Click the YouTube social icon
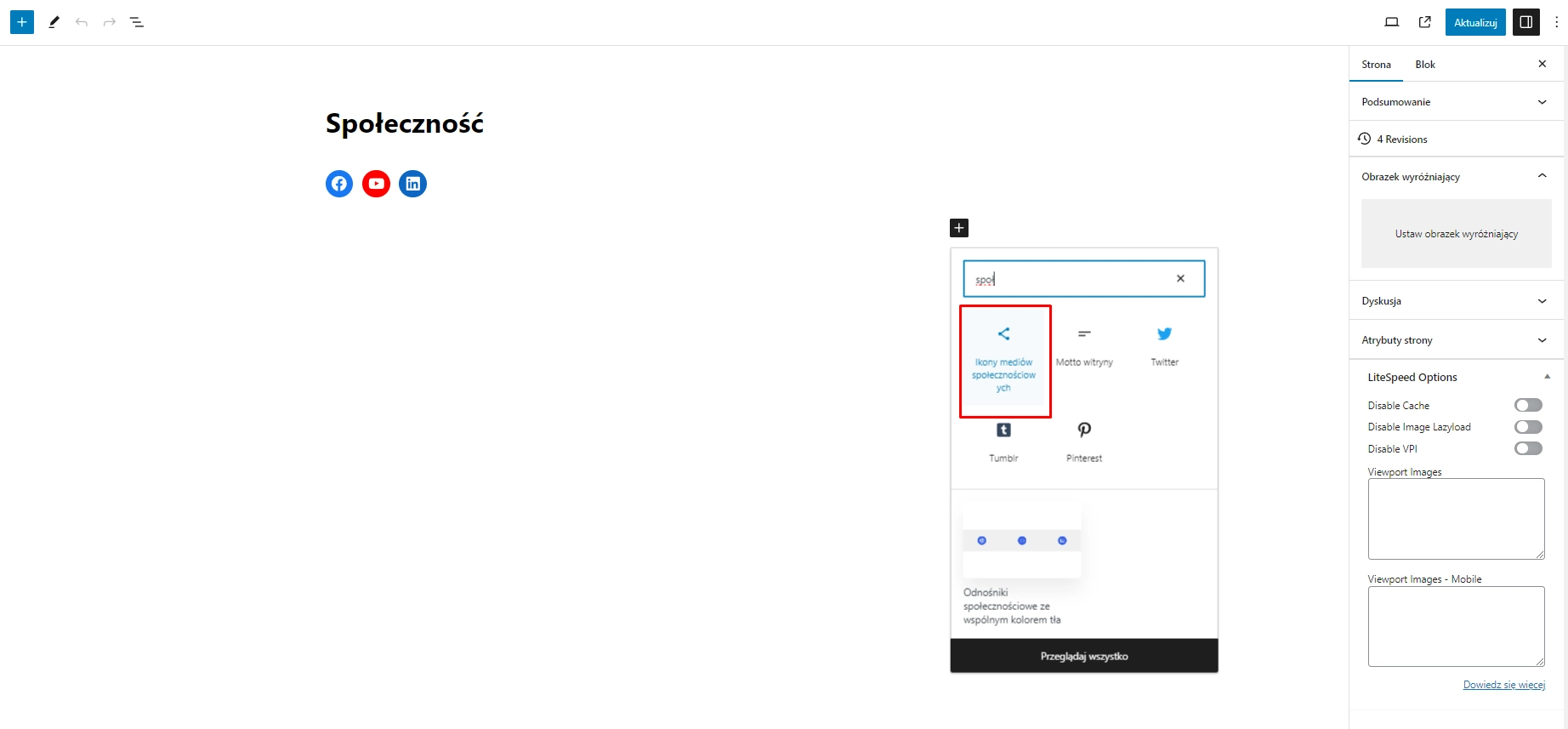 pos(376,184)
